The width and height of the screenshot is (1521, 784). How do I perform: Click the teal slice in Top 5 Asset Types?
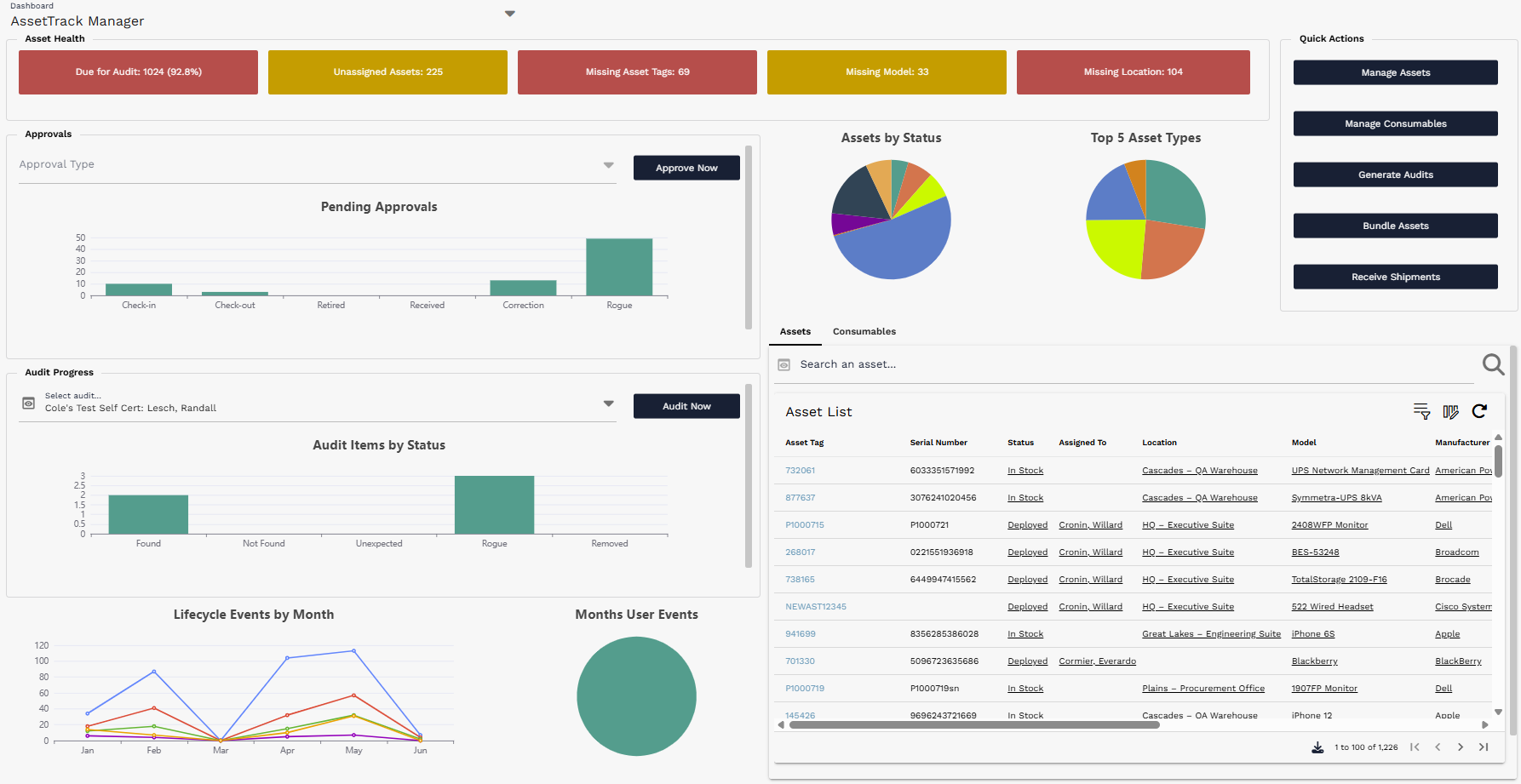(x=1175, y=194)
